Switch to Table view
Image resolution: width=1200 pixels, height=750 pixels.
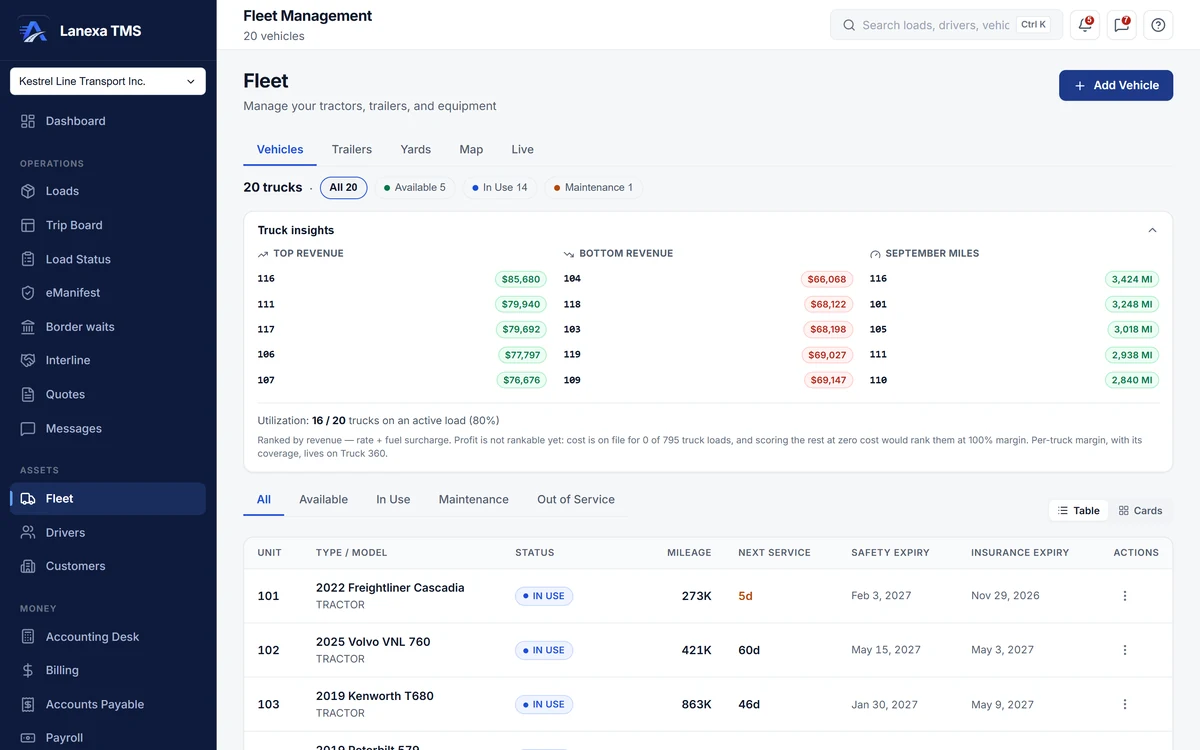(1079, 510)
